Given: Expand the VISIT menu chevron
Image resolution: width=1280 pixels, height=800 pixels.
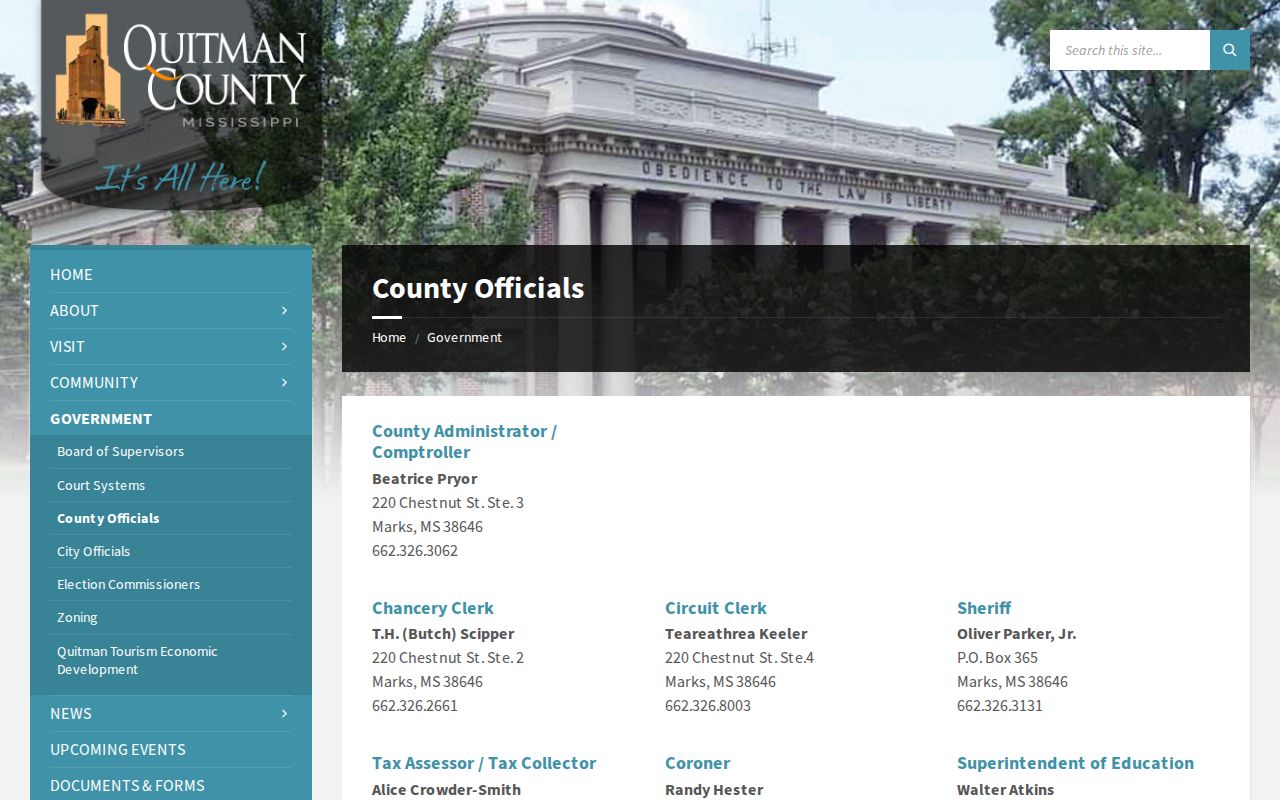Looking at the screenshot, I should pos(284,347).
